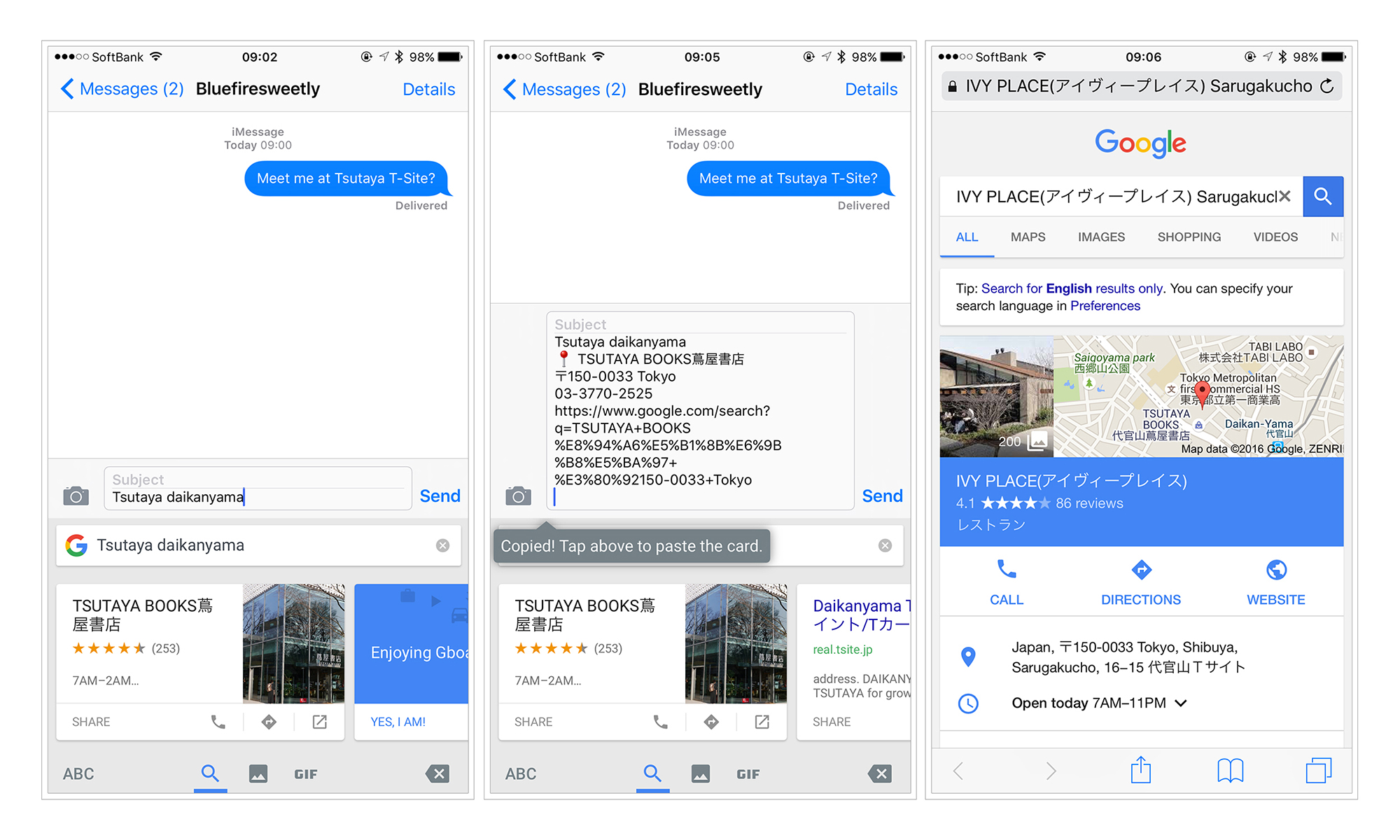Tap Safari share icon
Viewport: 1400px width, 840px height.
pos(1141,769)
